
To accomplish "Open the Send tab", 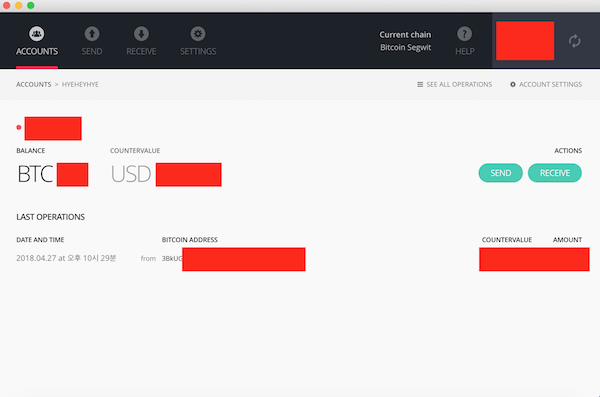I will pyautogui.click(x=92, y=41).
